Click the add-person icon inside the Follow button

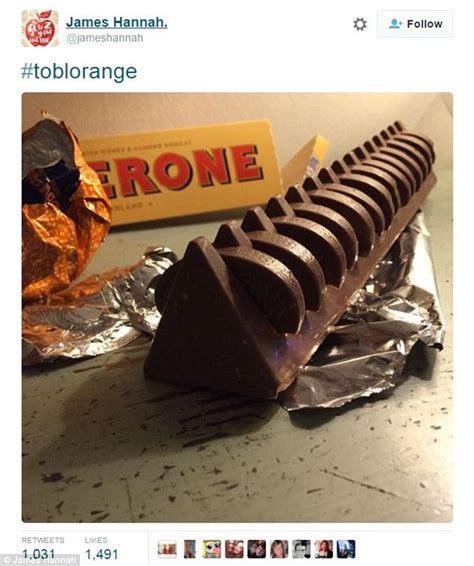[x=396, y=24]
